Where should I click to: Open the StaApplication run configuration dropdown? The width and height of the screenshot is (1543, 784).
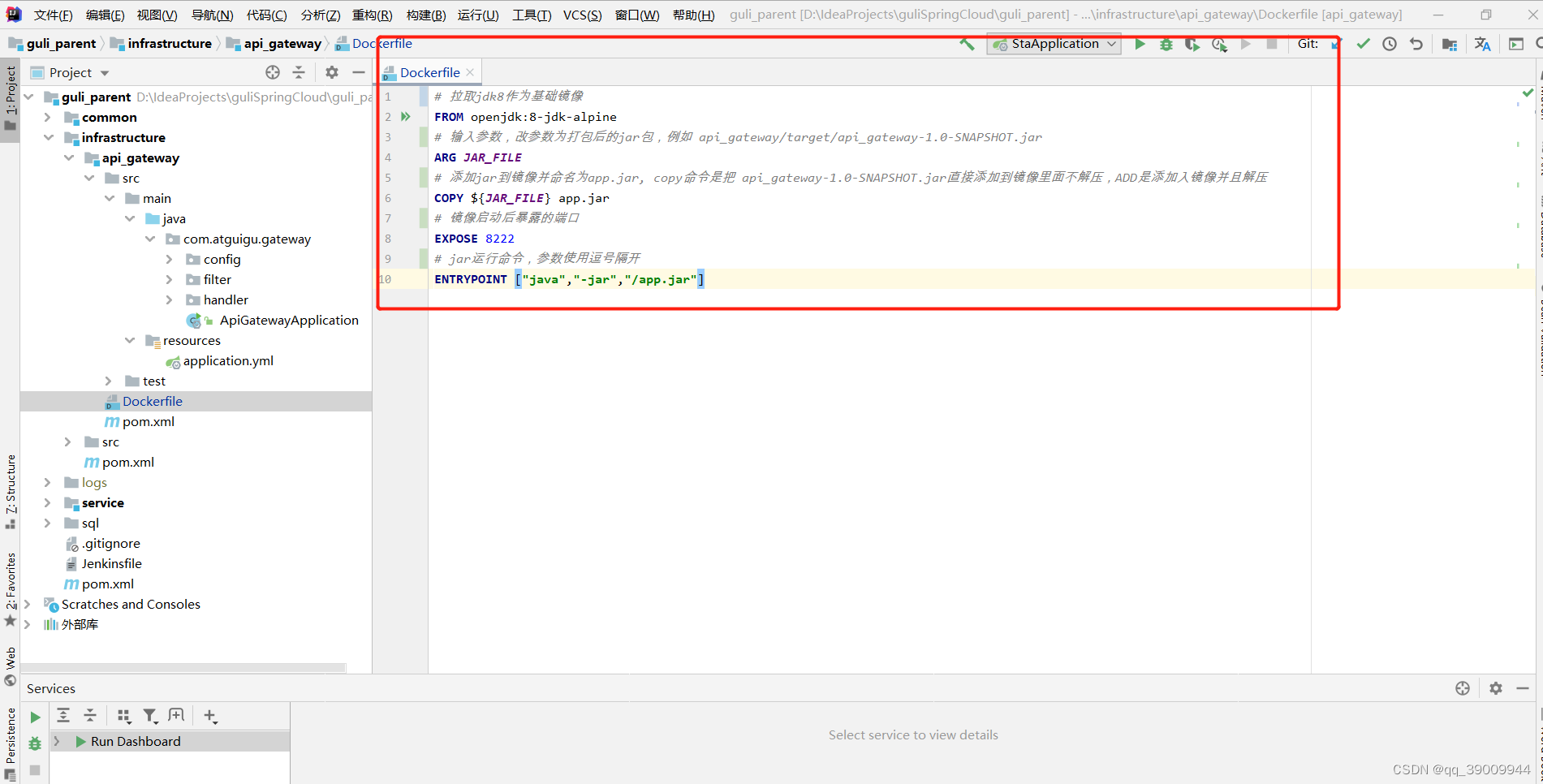coord(1054,44)
